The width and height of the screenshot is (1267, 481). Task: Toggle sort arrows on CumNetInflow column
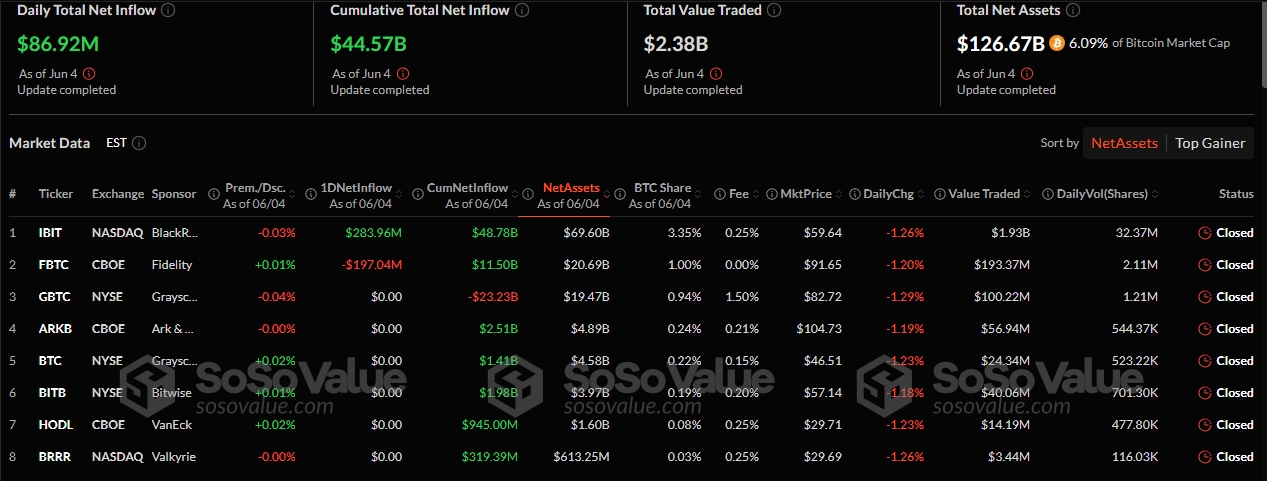[x=514, y=194]
